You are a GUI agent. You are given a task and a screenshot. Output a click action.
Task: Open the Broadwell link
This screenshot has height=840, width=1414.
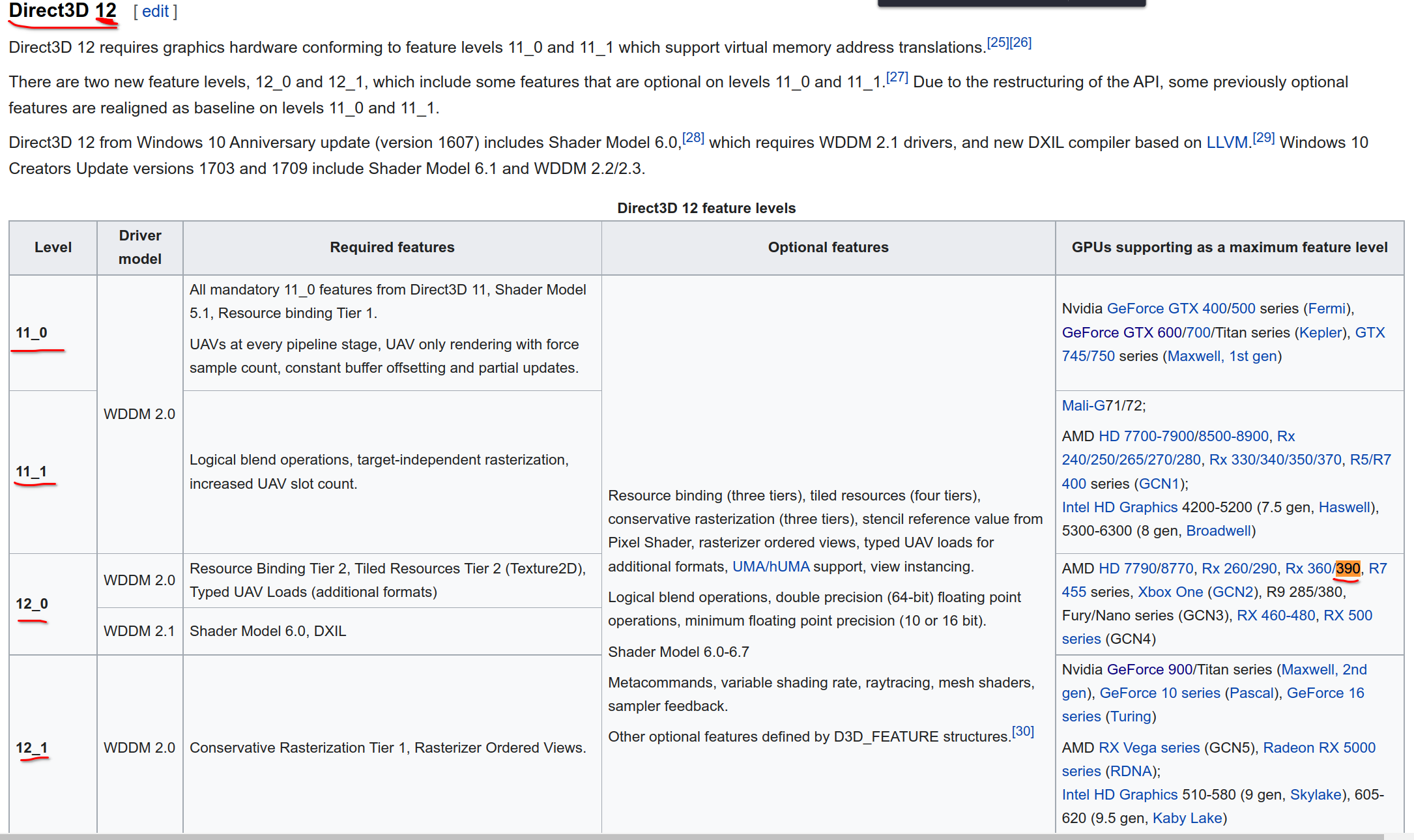[1218, 530]
